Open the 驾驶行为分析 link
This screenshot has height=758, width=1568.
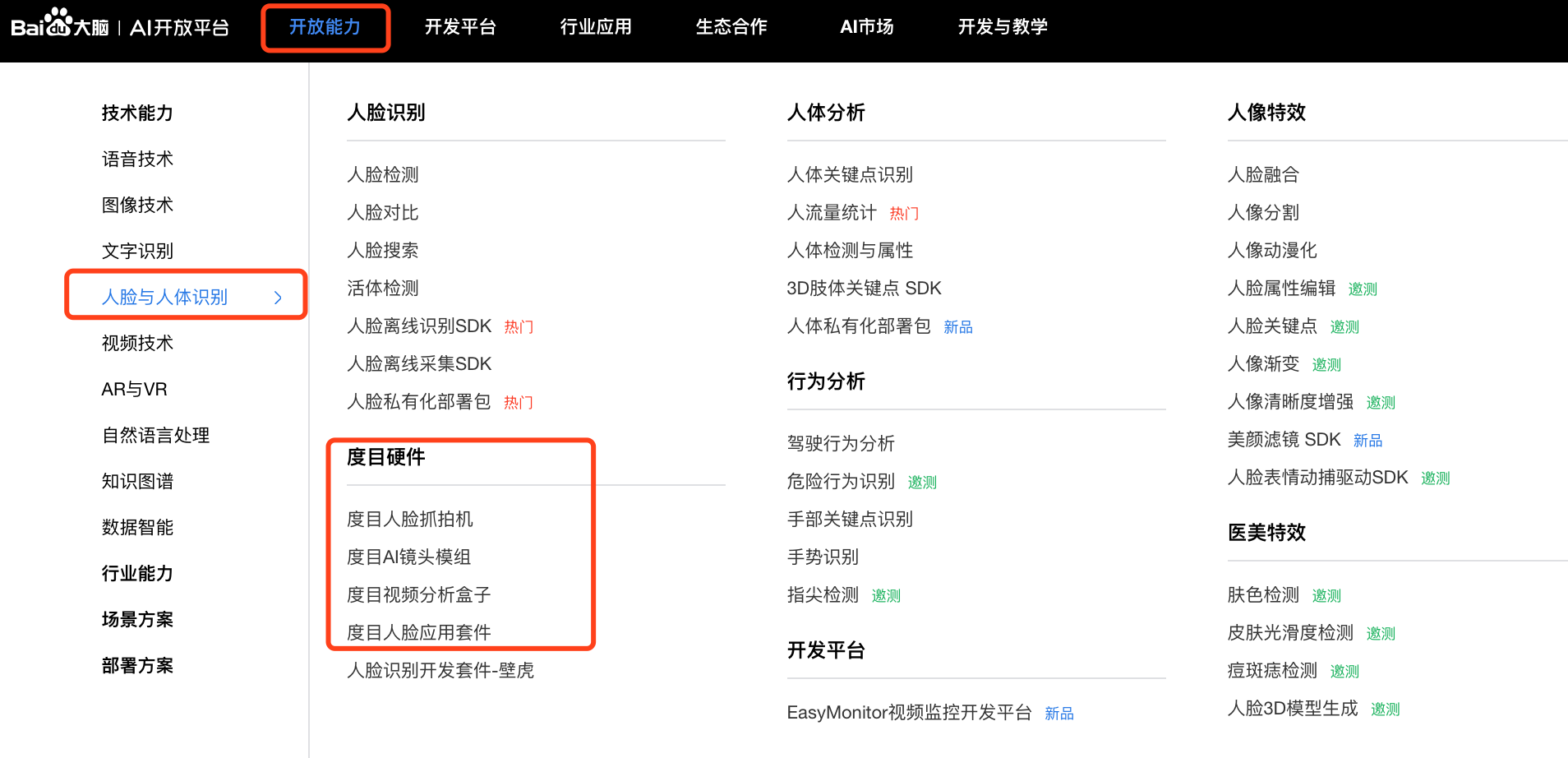point(841,443)
